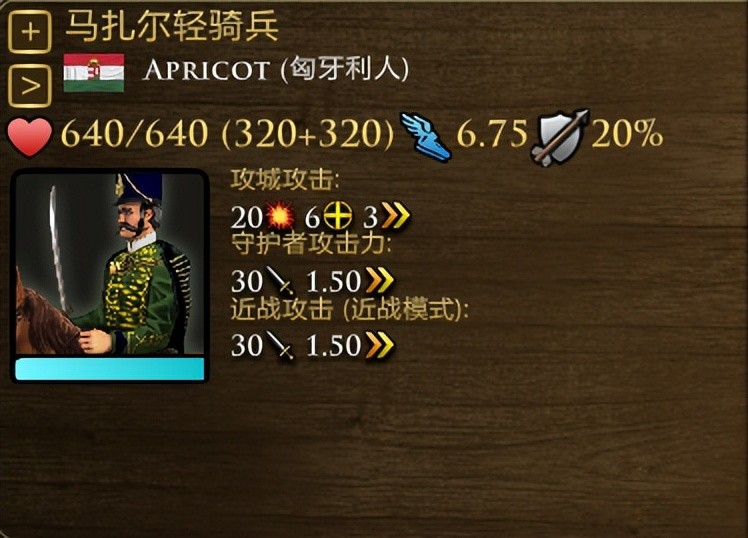Image resolution: width=748 pixels, height=538 pixels.
Task: Click the shield and arrow armor icon
Action: pos(561,137)
